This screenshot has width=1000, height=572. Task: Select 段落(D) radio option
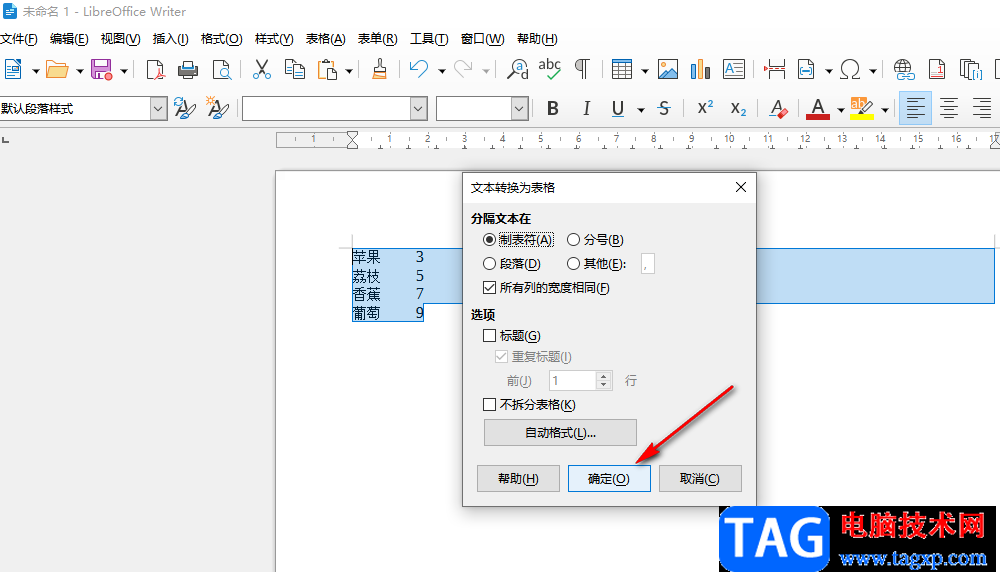click(511, 263)
